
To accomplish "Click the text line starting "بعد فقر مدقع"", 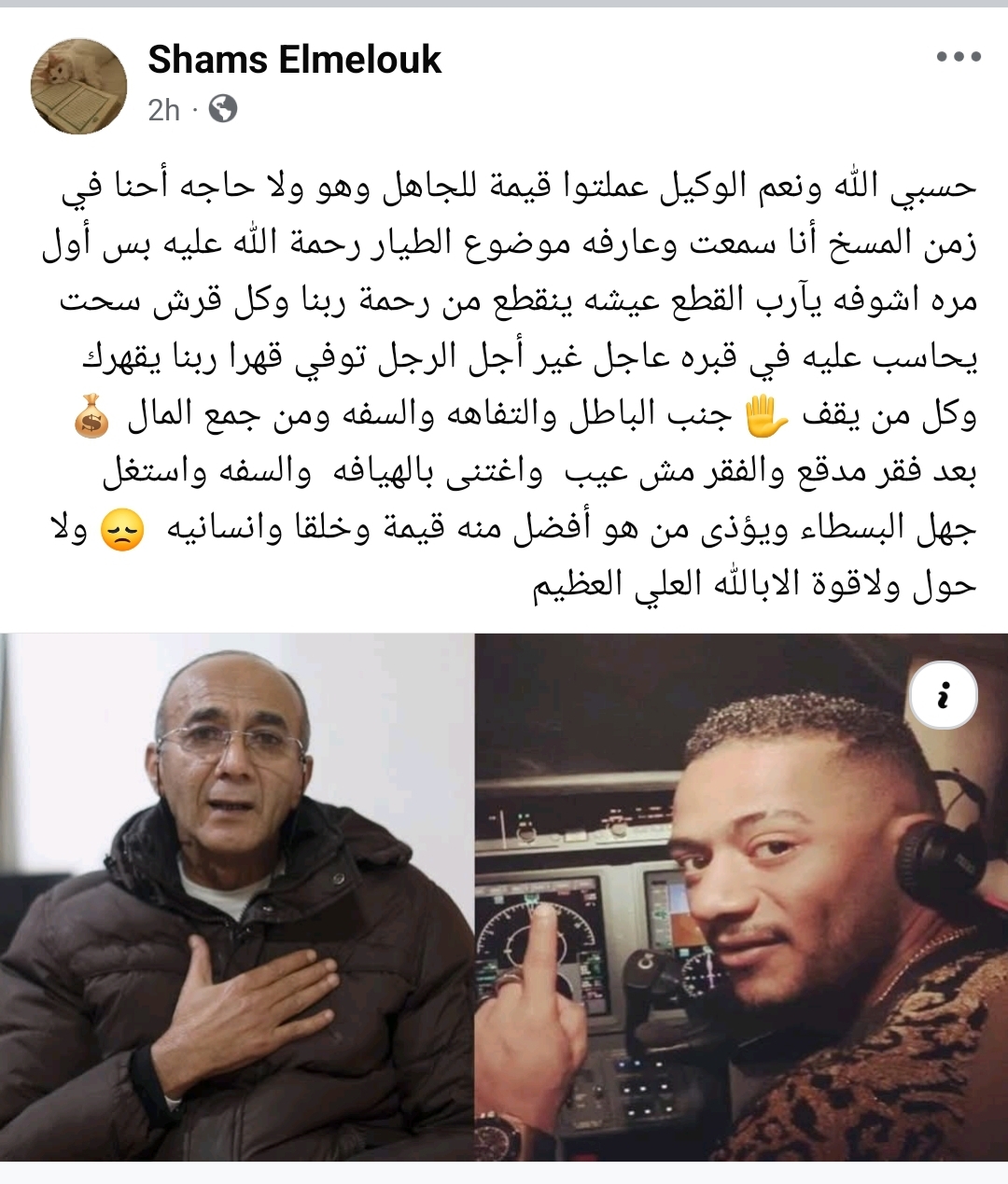I will [x=539, y=472].
